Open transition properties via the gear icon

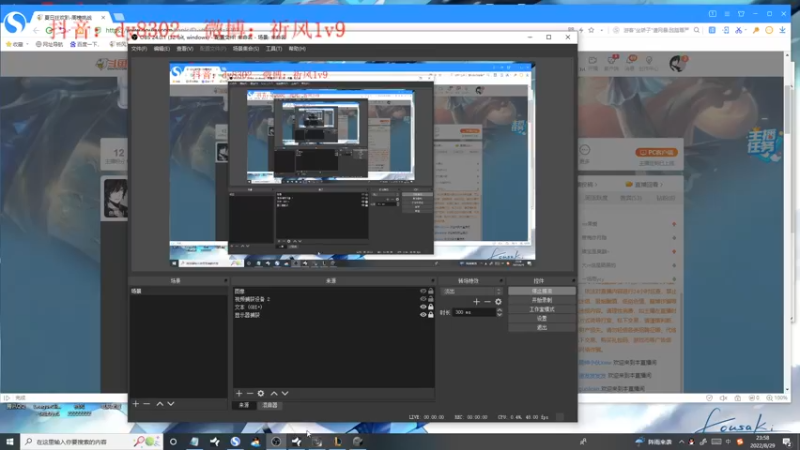[x=498, y=302]
